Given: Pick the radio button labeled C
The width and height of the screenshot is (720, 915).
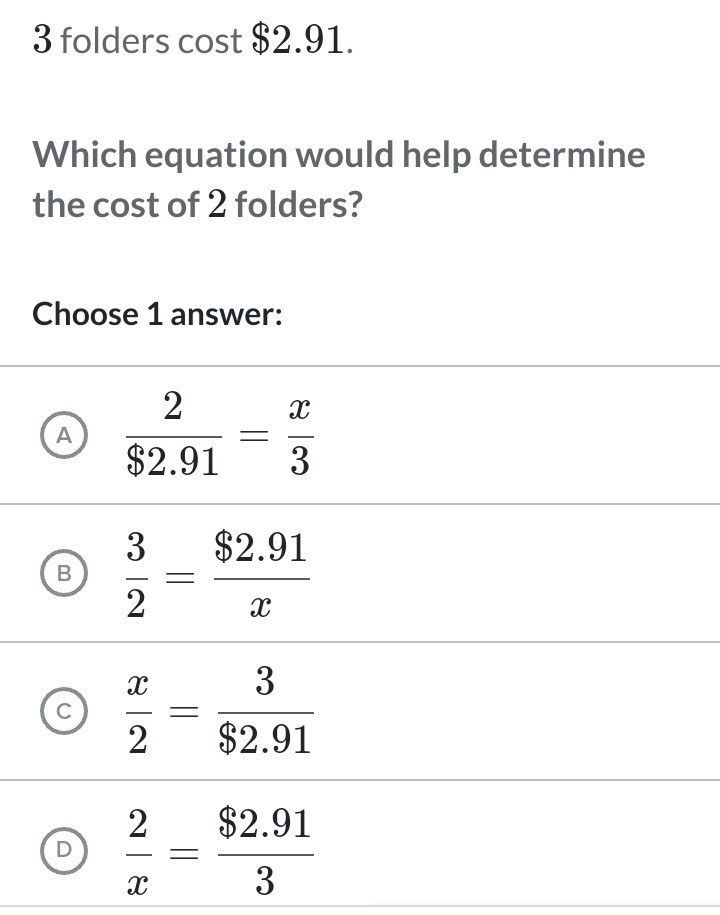Looking at the screenshot, I should point(65,711).
